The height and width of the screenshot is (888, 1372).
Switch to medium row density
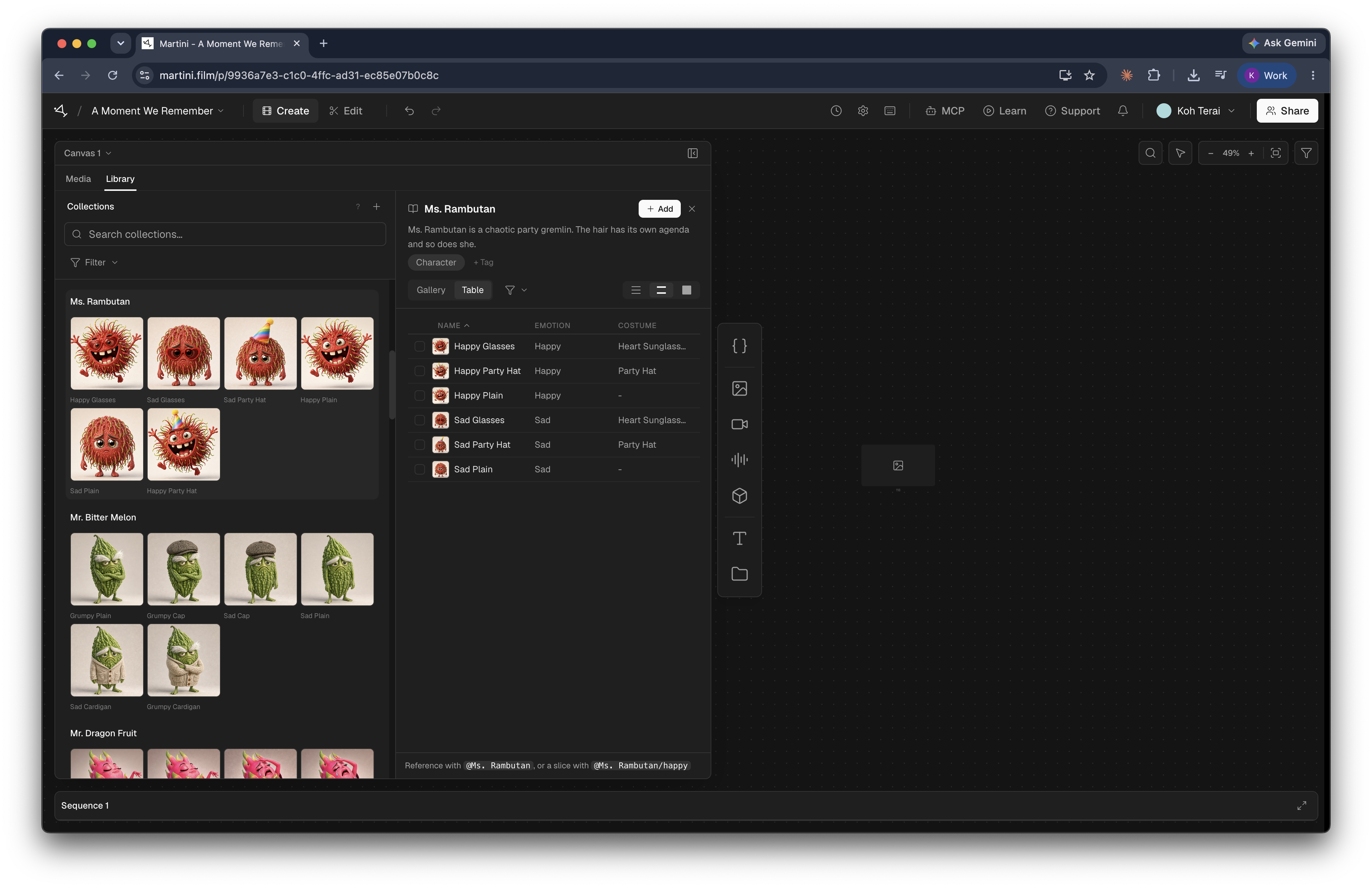(x=661, y=290)
